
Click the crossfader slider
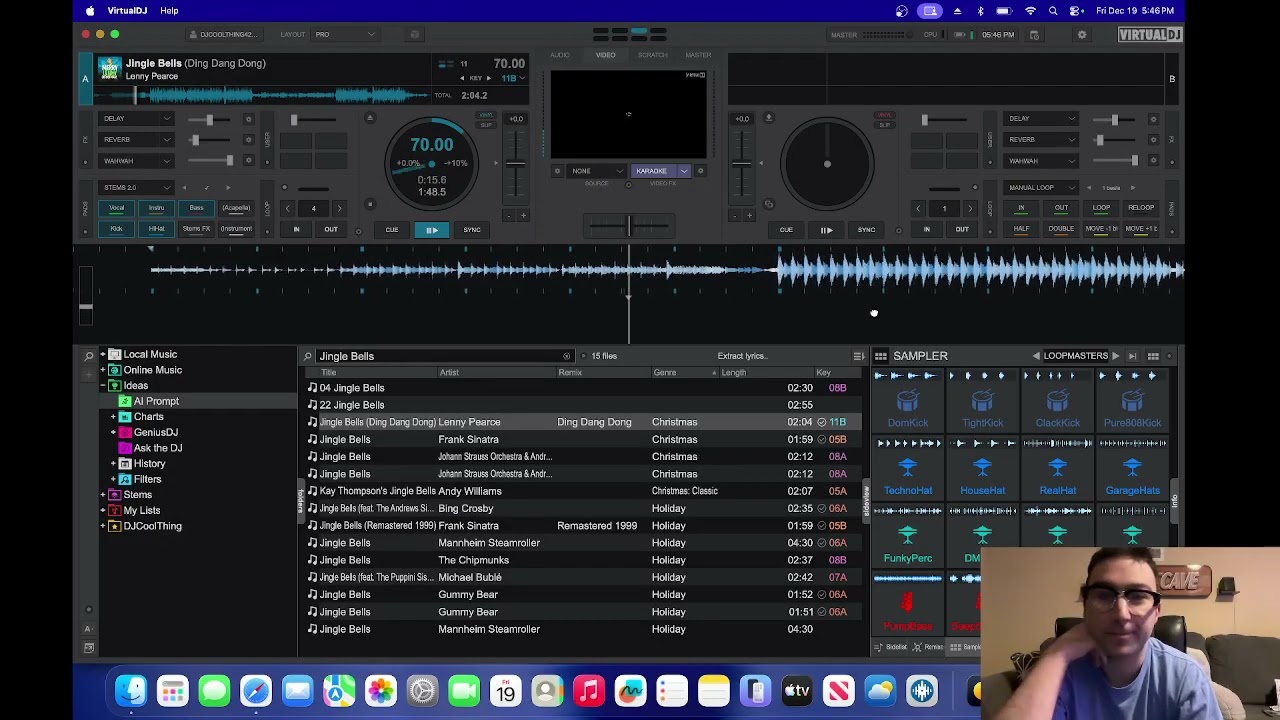(629, 225)
